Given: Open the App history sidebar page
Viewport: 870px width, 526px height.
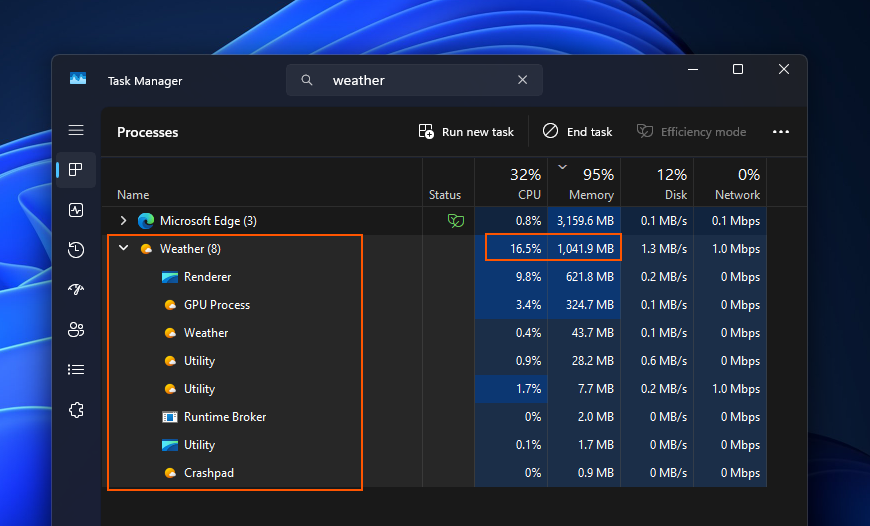Looking at the screenshot, I should pos(76,250).
